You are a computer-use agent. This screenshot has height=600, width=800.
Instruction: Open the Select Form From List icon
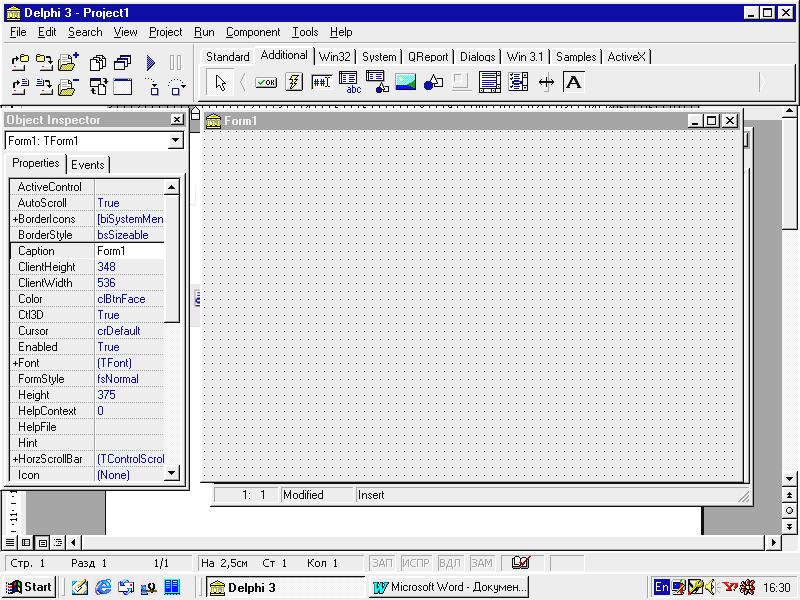[122, 63]
